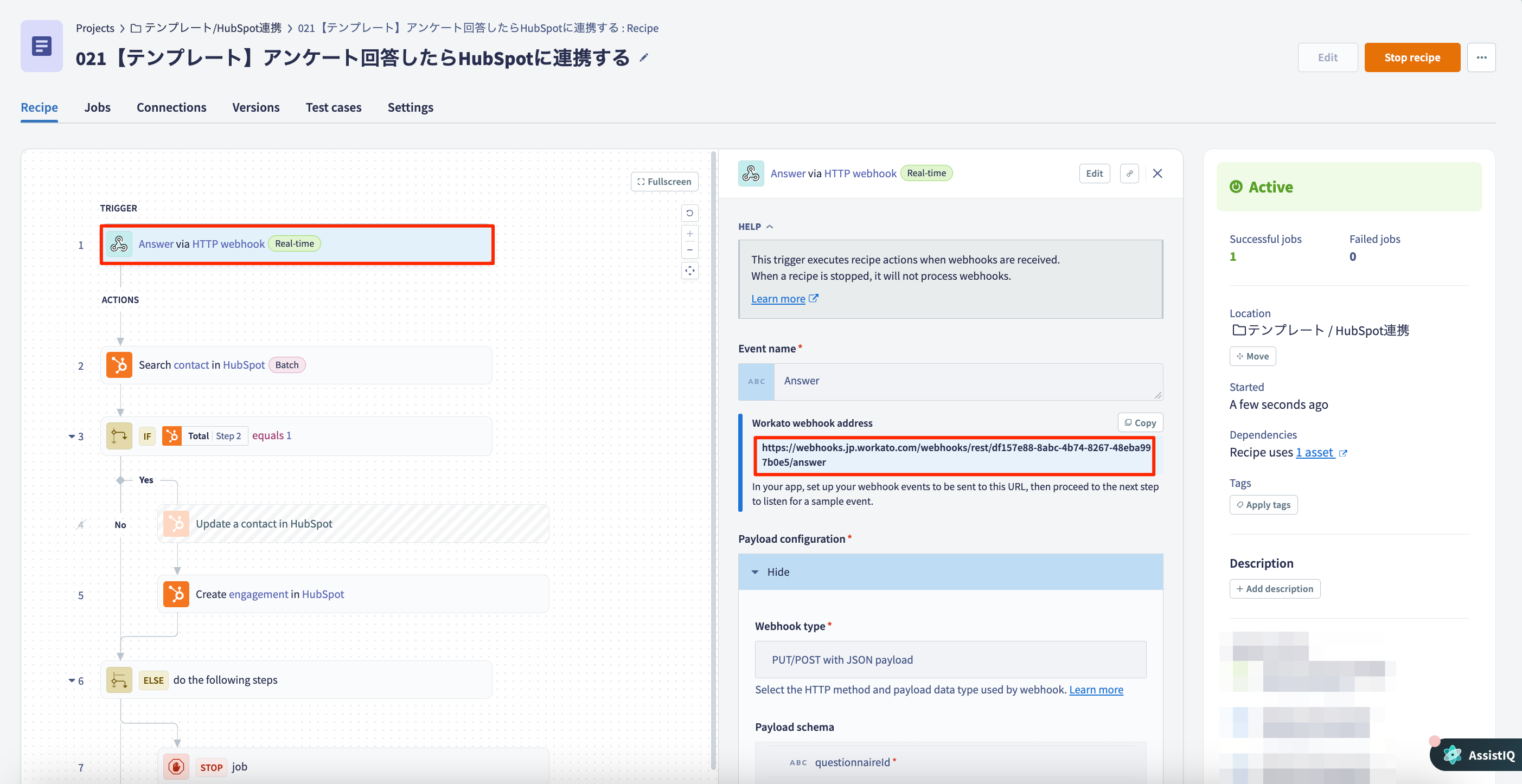Click the ELSE branch icon in step 6
Viewport: 1522px width, 784px height.
click(119, 680)
